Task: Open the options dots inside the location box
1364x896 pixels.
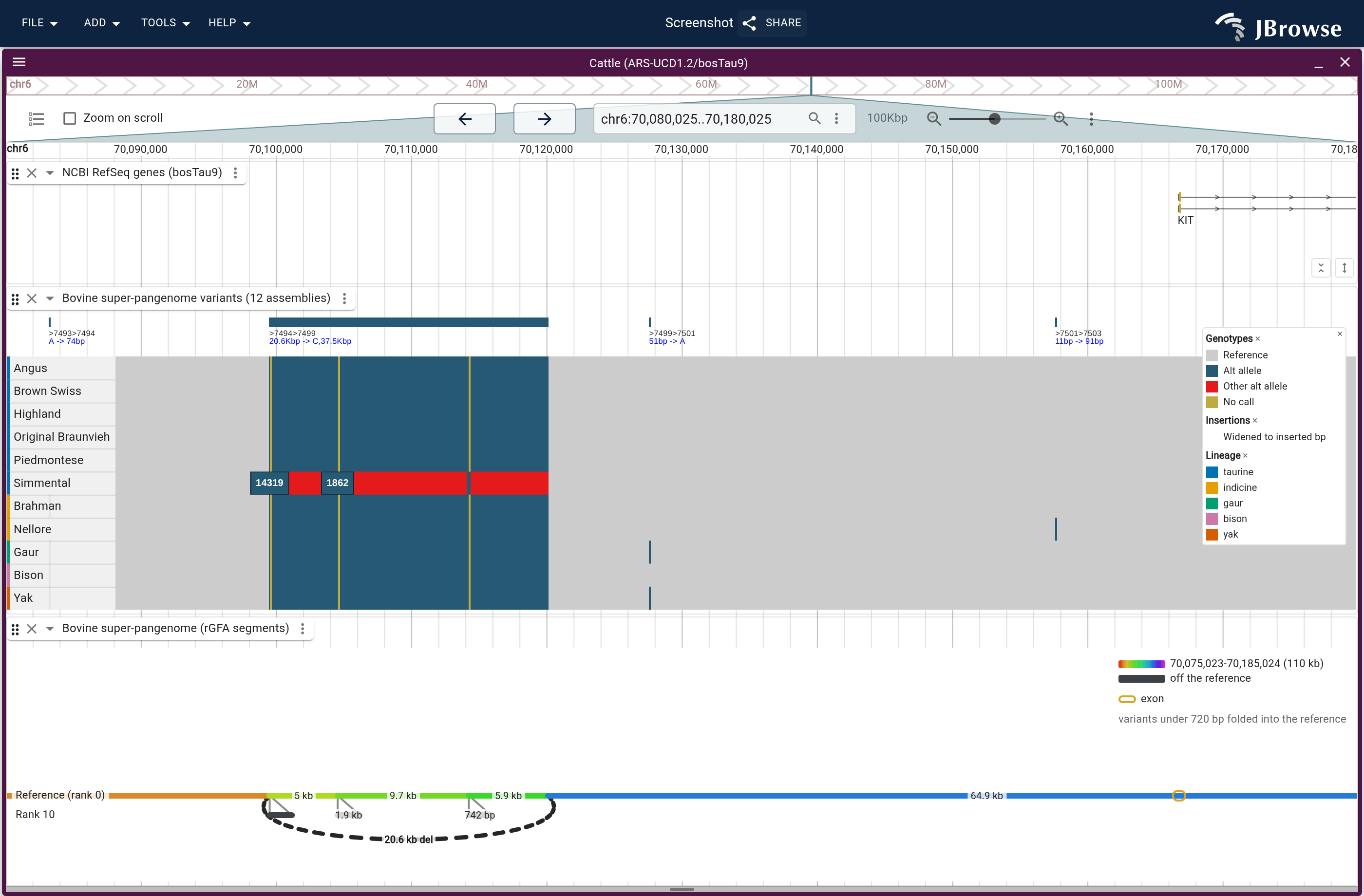Action: click(x=836, y=118)
